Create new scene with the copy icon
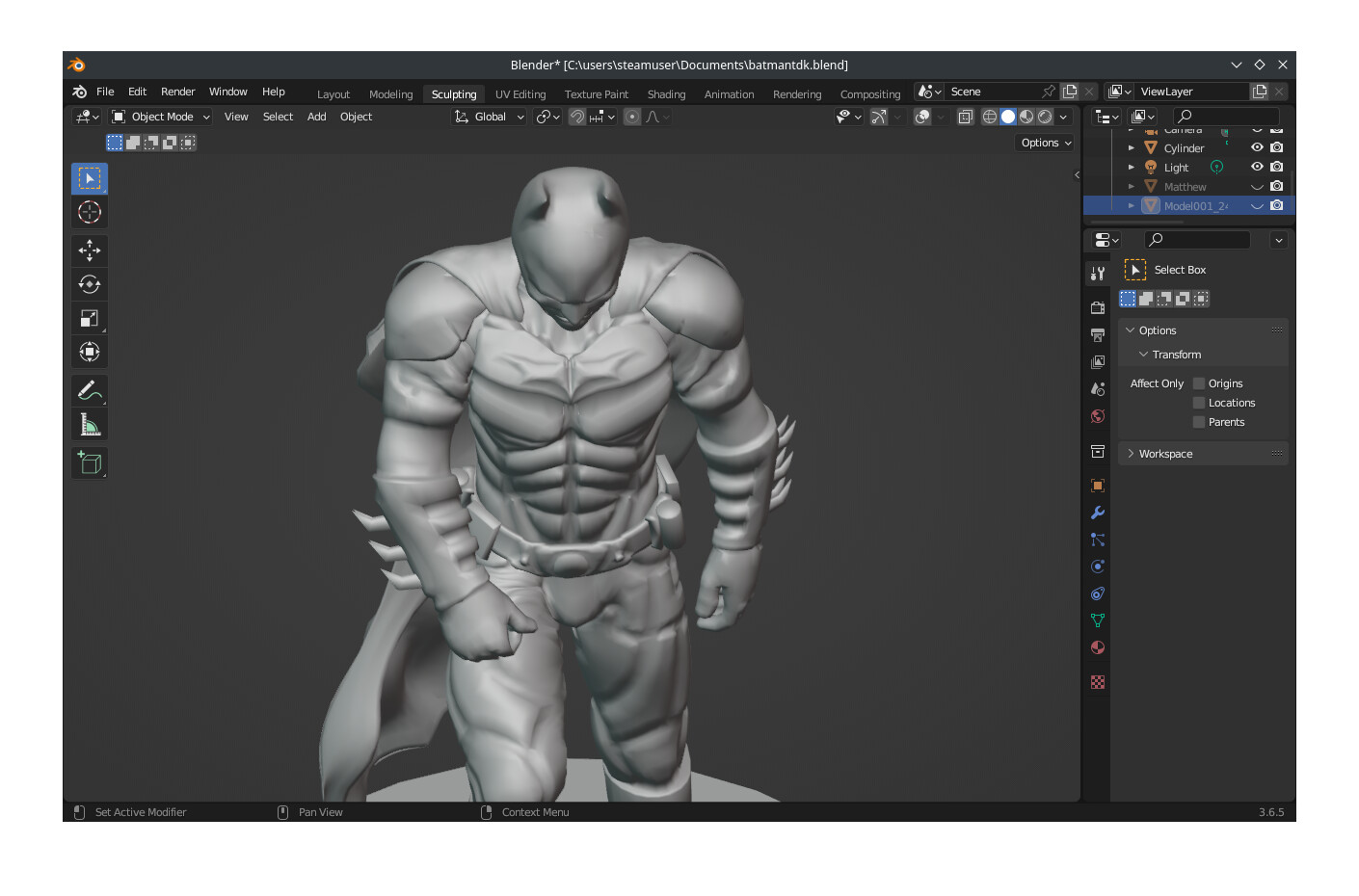Image resolution: width=1359 pixels, height=896 pixels. click(x=1070, y=92)
